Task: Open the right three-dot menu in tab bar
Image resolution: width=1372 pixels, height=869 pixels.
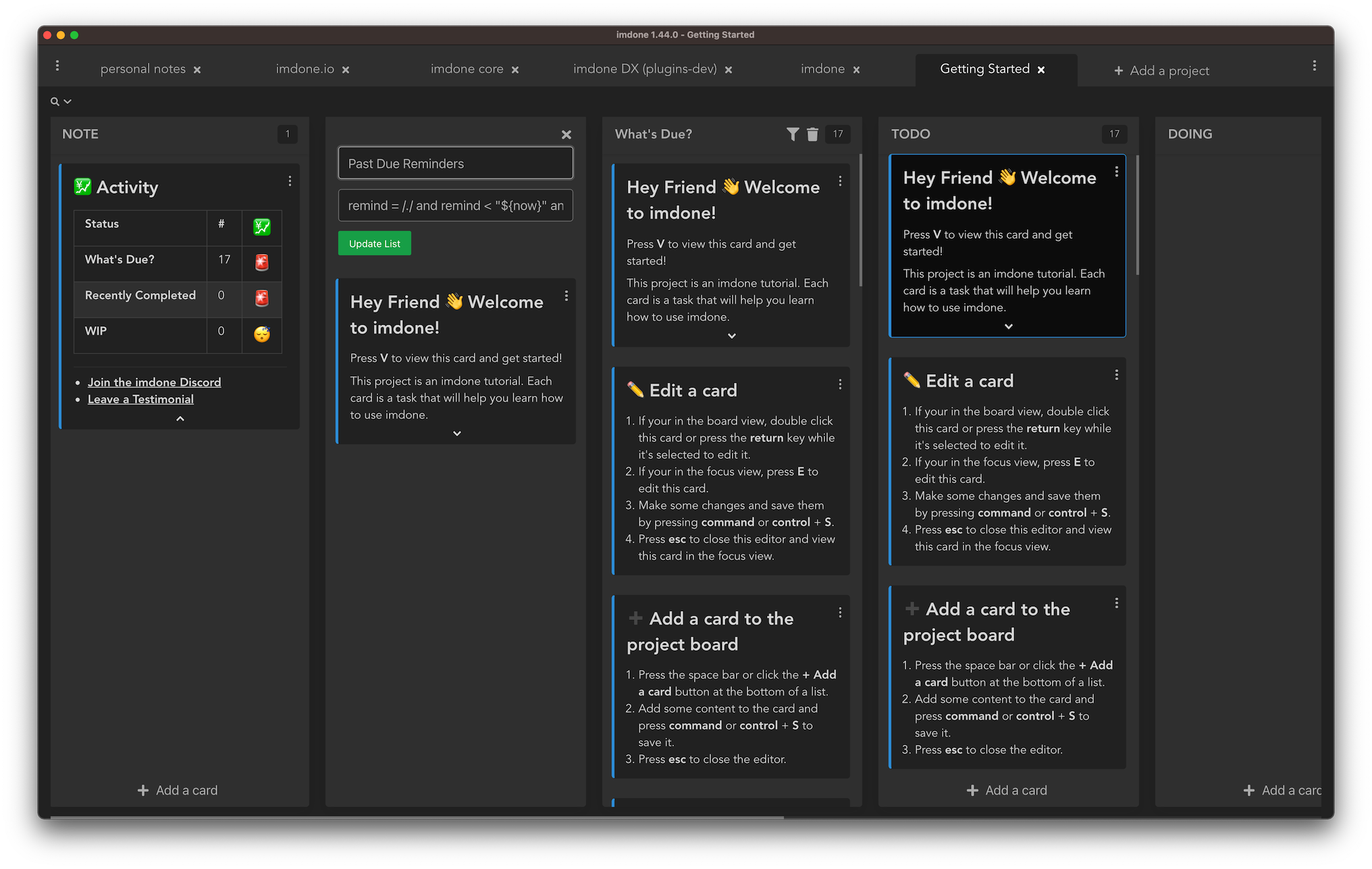Action: pos(1314,65)
